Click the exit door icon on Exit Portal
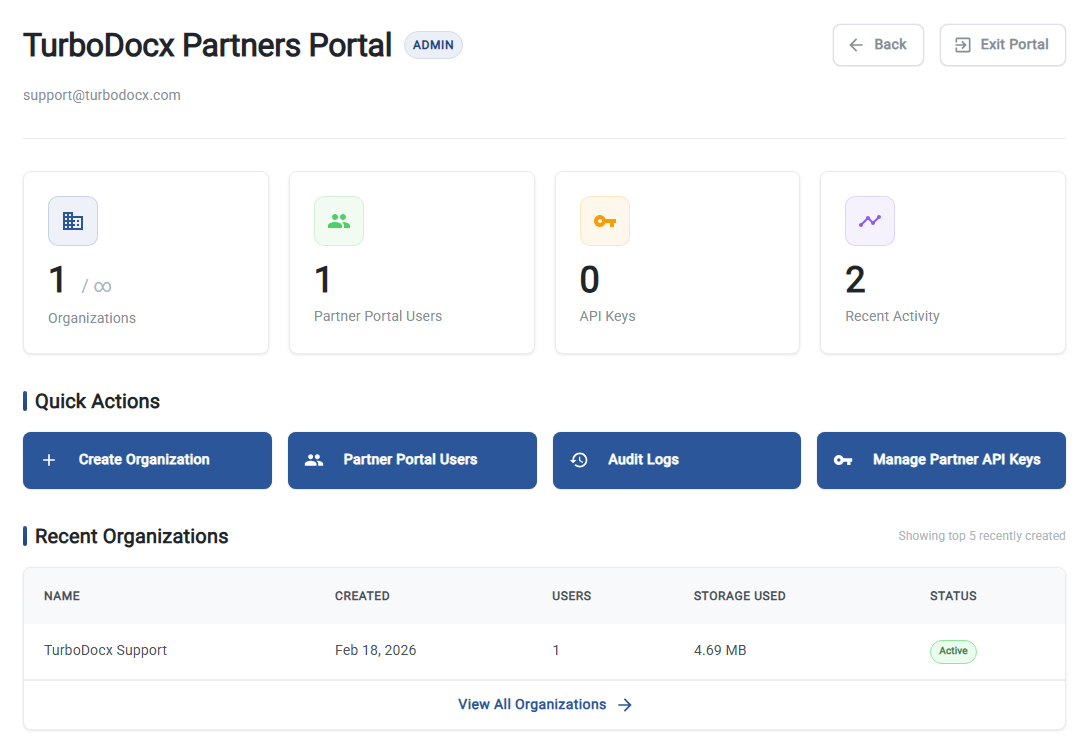Viewport: 1090px width, 752px height. tap(963, 44)
